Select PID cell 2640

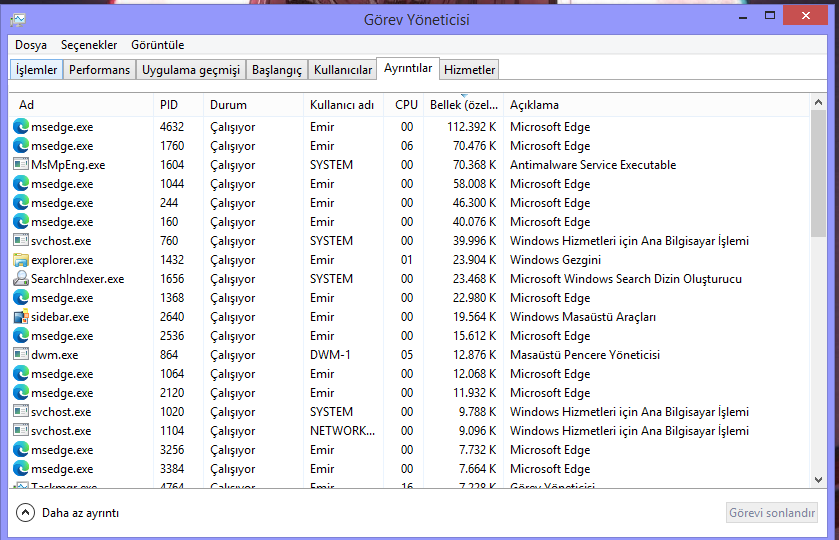click(x=172, y=317)
